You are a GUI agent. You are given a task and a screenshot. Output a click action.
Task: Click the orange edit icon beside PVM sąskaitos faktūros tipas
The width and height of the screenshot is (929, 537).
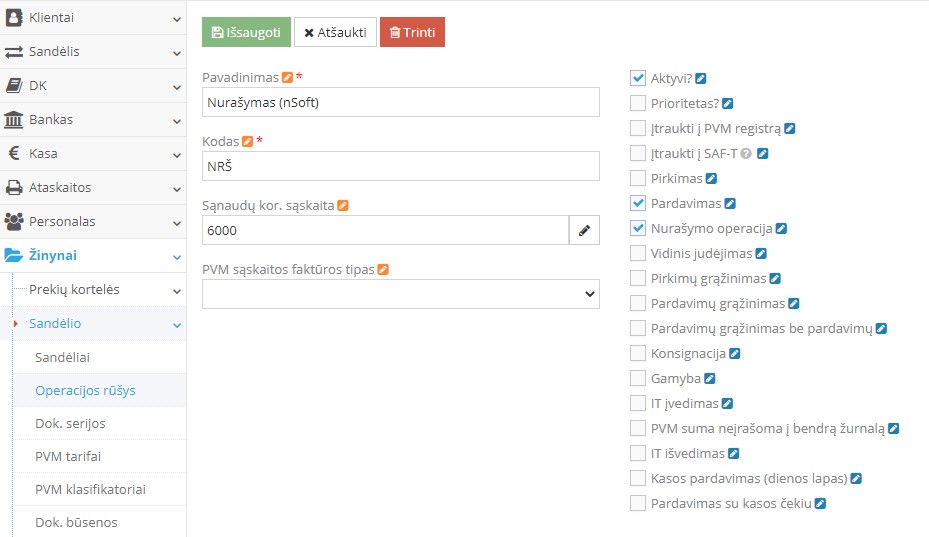point(383,269)
